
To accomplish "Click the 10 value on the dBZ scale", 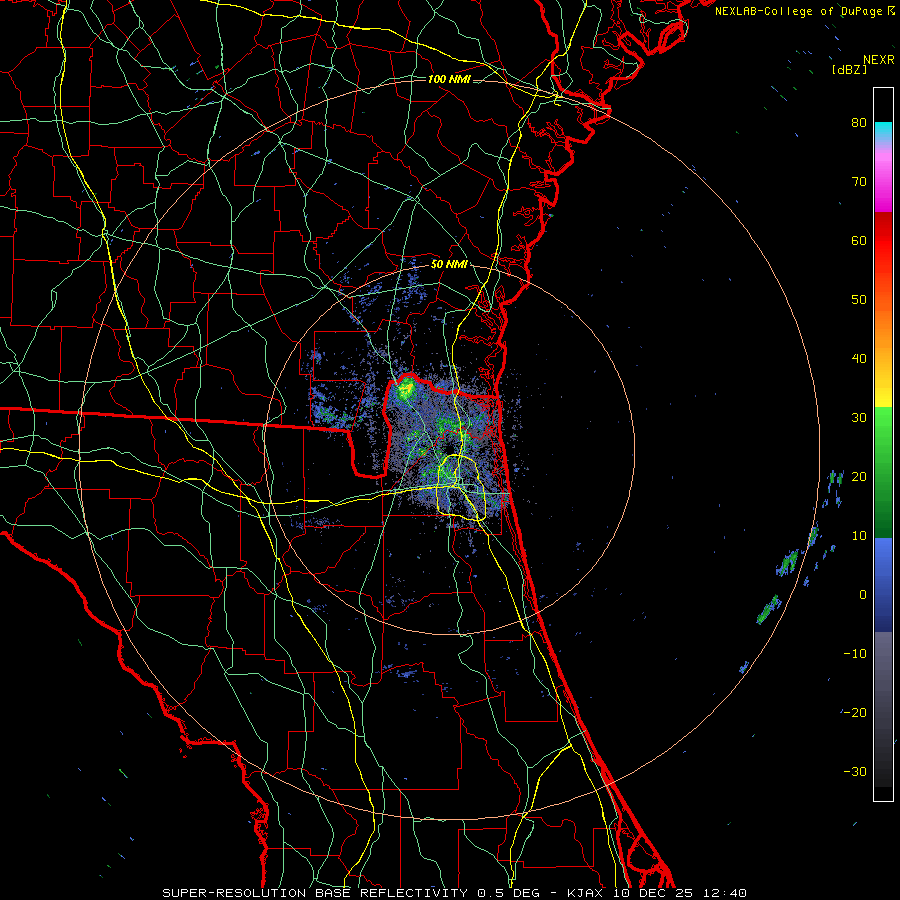I will pyautogui.click(x=859, y=536).
